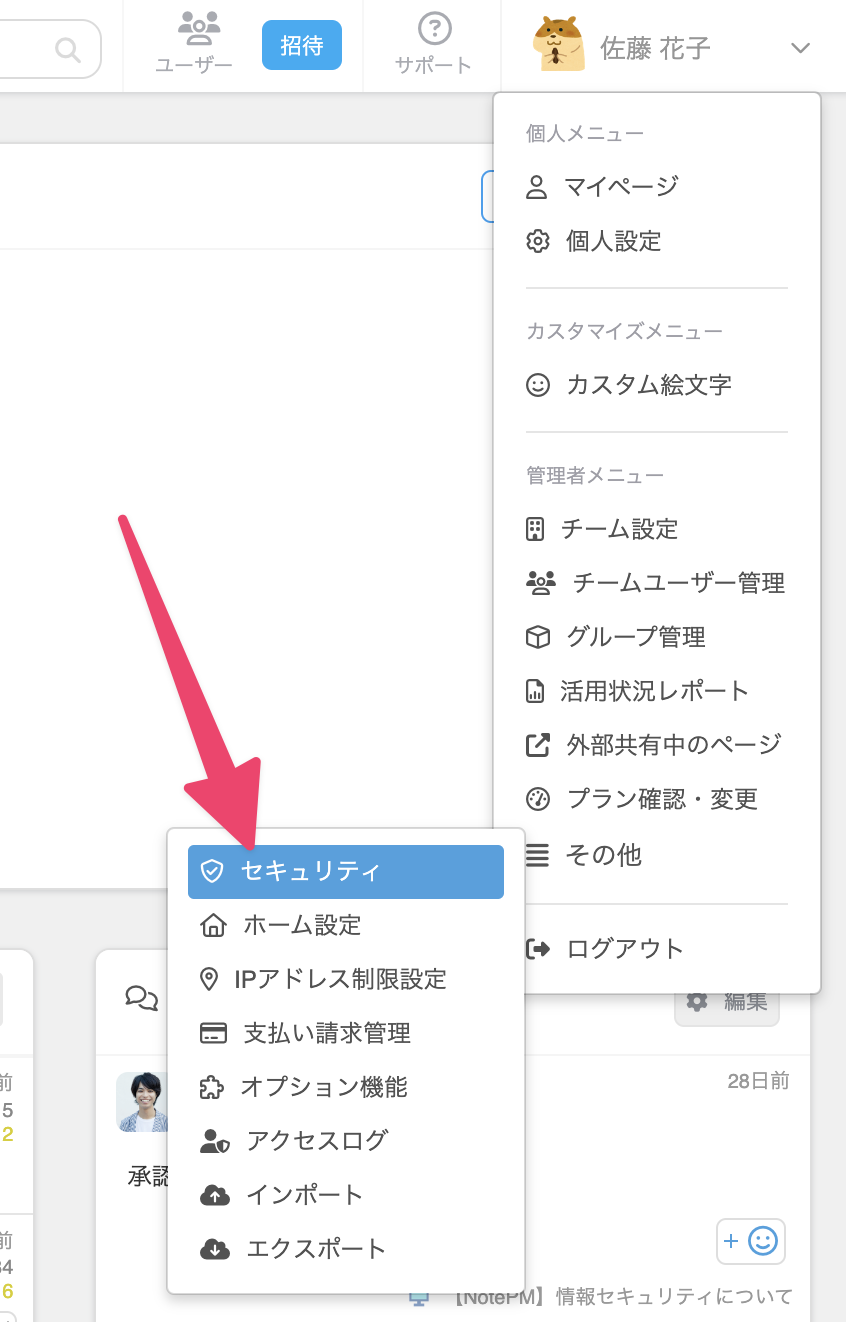Open the account dropdown chevron next to 佐藤 花子
Image resolution: width=846 pixels, height=1322 pixels.
799,47
